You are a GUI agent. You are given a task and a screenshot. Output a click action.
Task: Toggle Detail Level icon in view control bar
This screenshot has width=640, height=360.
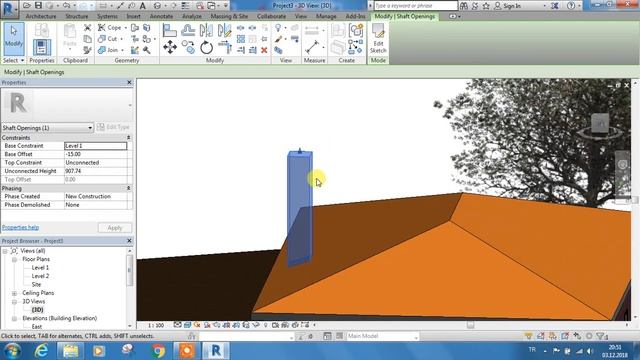(x=178, y=325)
